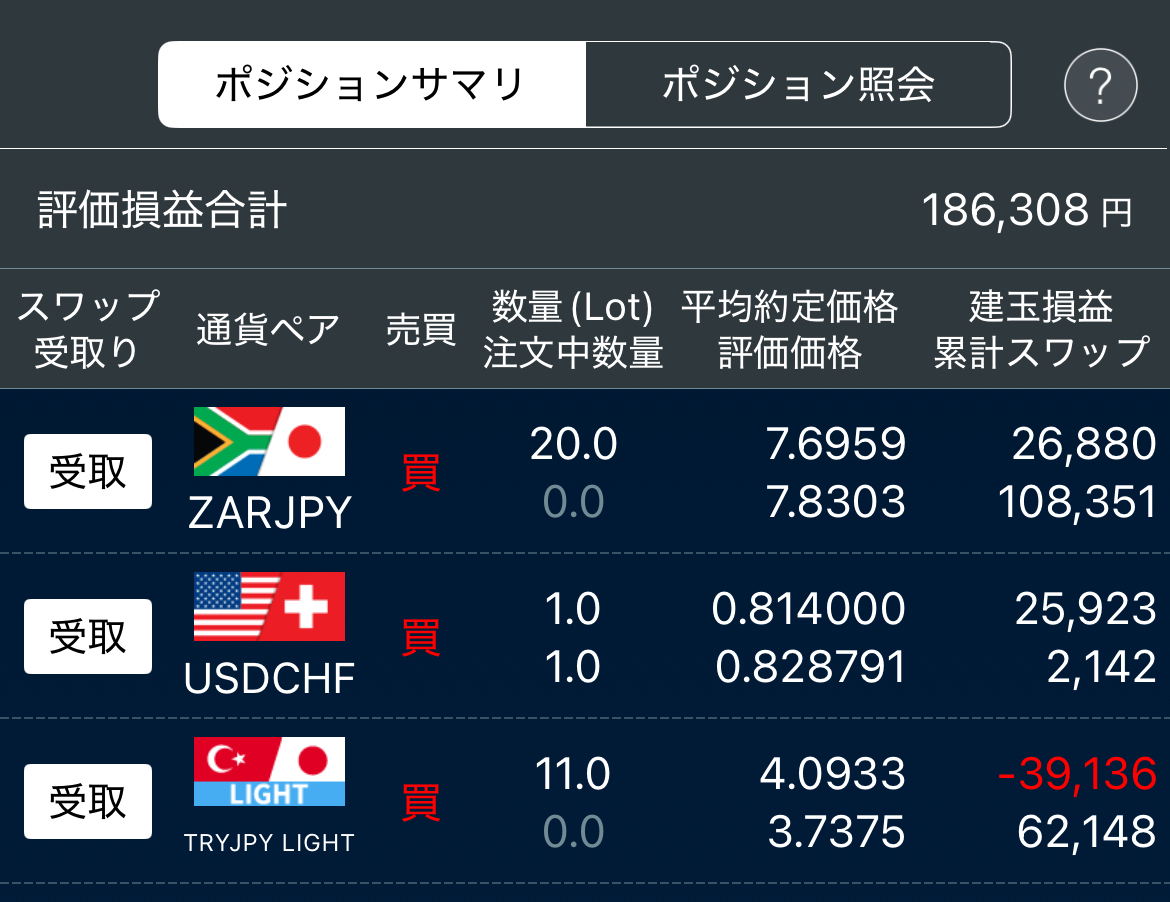Tap the ZARJPY flag pair icon

(269, 442)
